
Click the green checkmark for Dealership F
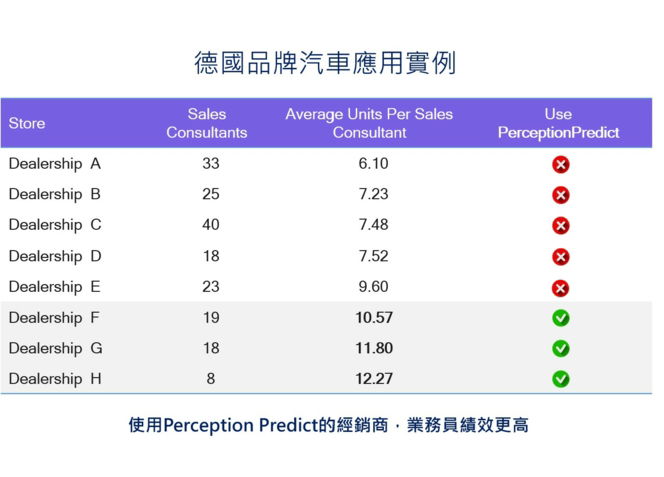[x=560, y=318]
